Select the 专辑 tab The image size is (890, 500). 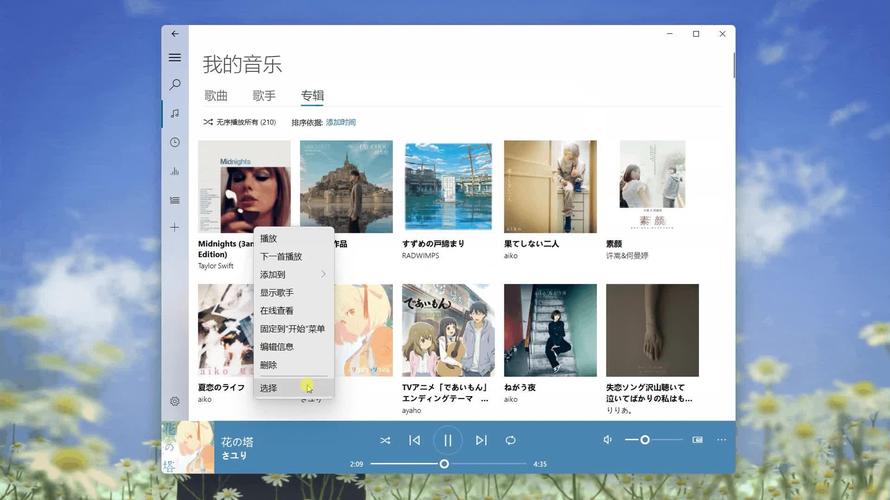[312, 95]
